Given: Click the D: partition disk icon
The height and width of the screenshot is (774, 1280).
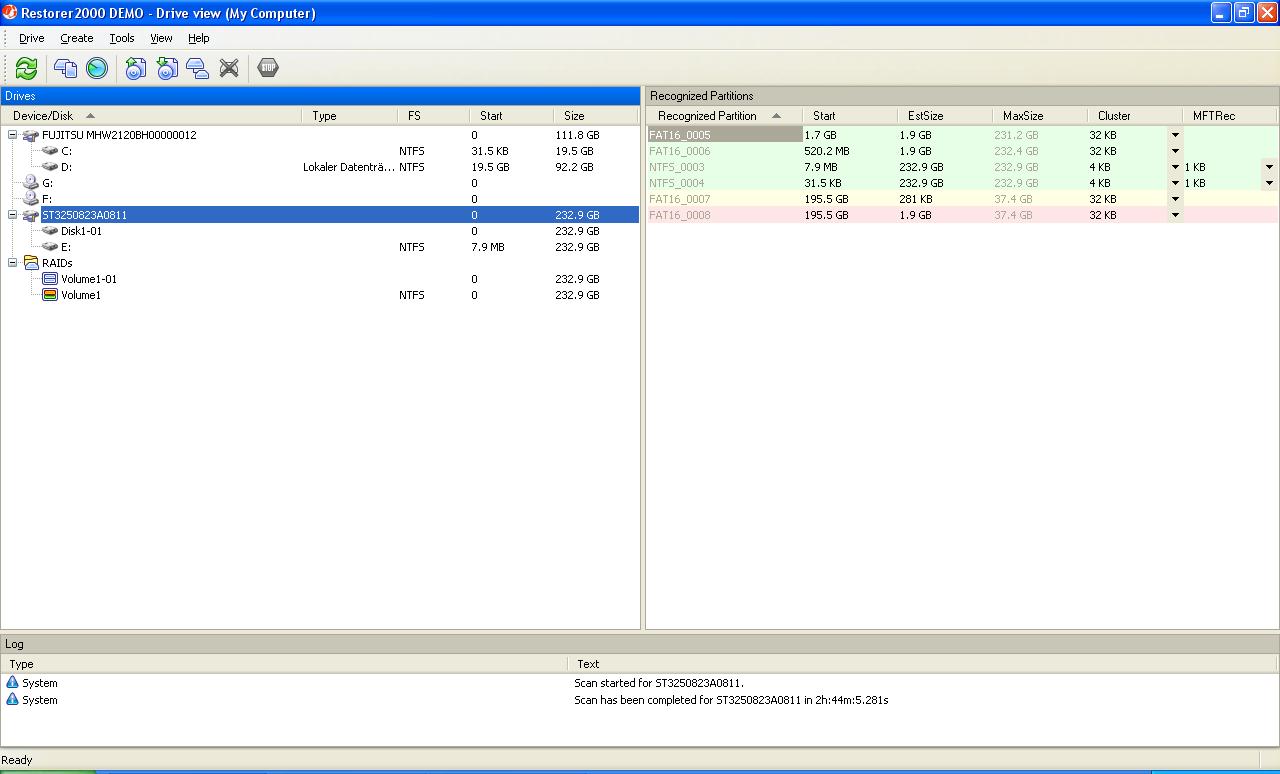Looking at the screenshot, I should [x=50, y=167].
